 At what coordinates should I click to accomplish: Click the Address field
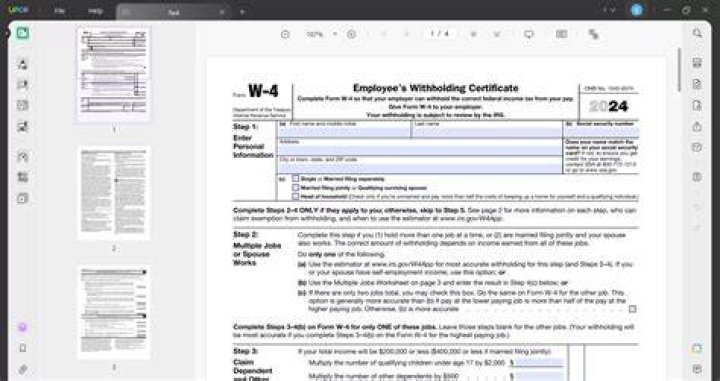(420, 151)
